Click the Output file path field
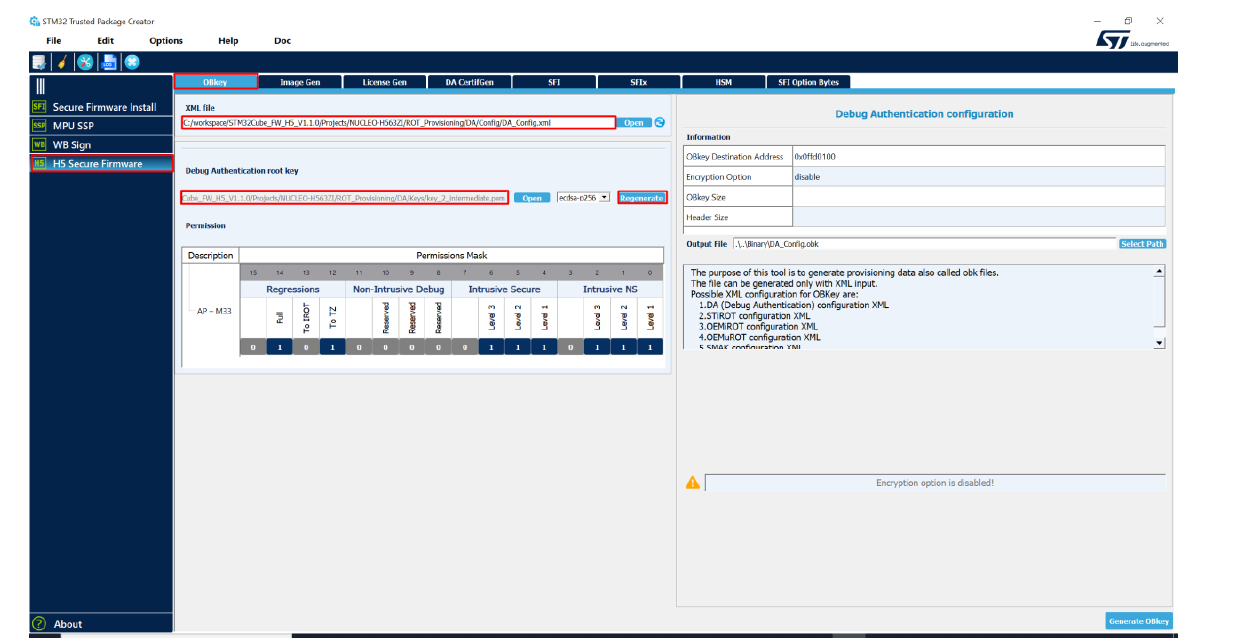The image size is (1233, 644). 923,243
